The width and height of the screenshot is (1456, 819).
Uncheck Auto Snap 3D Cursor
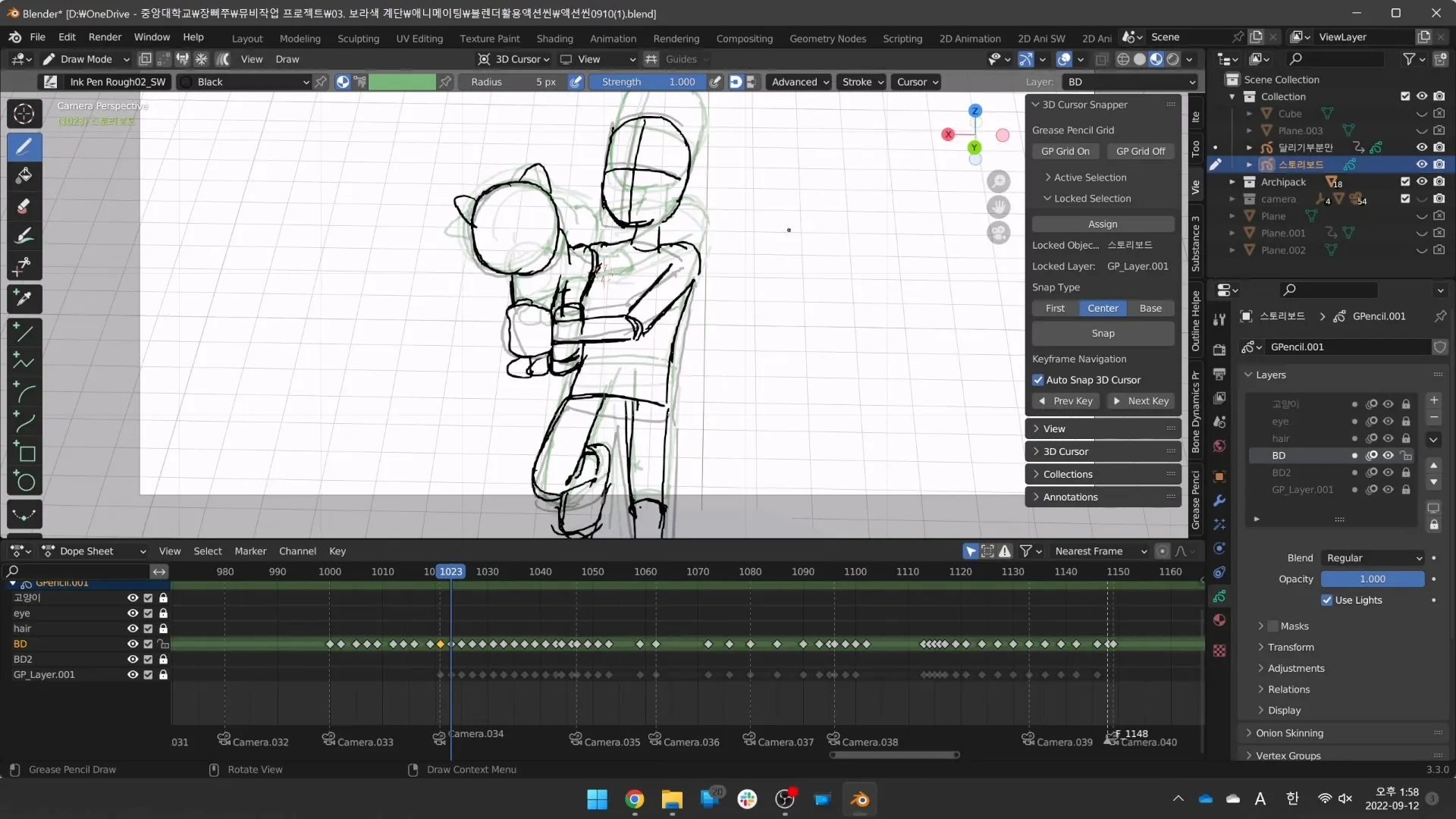coord(1038,380)
